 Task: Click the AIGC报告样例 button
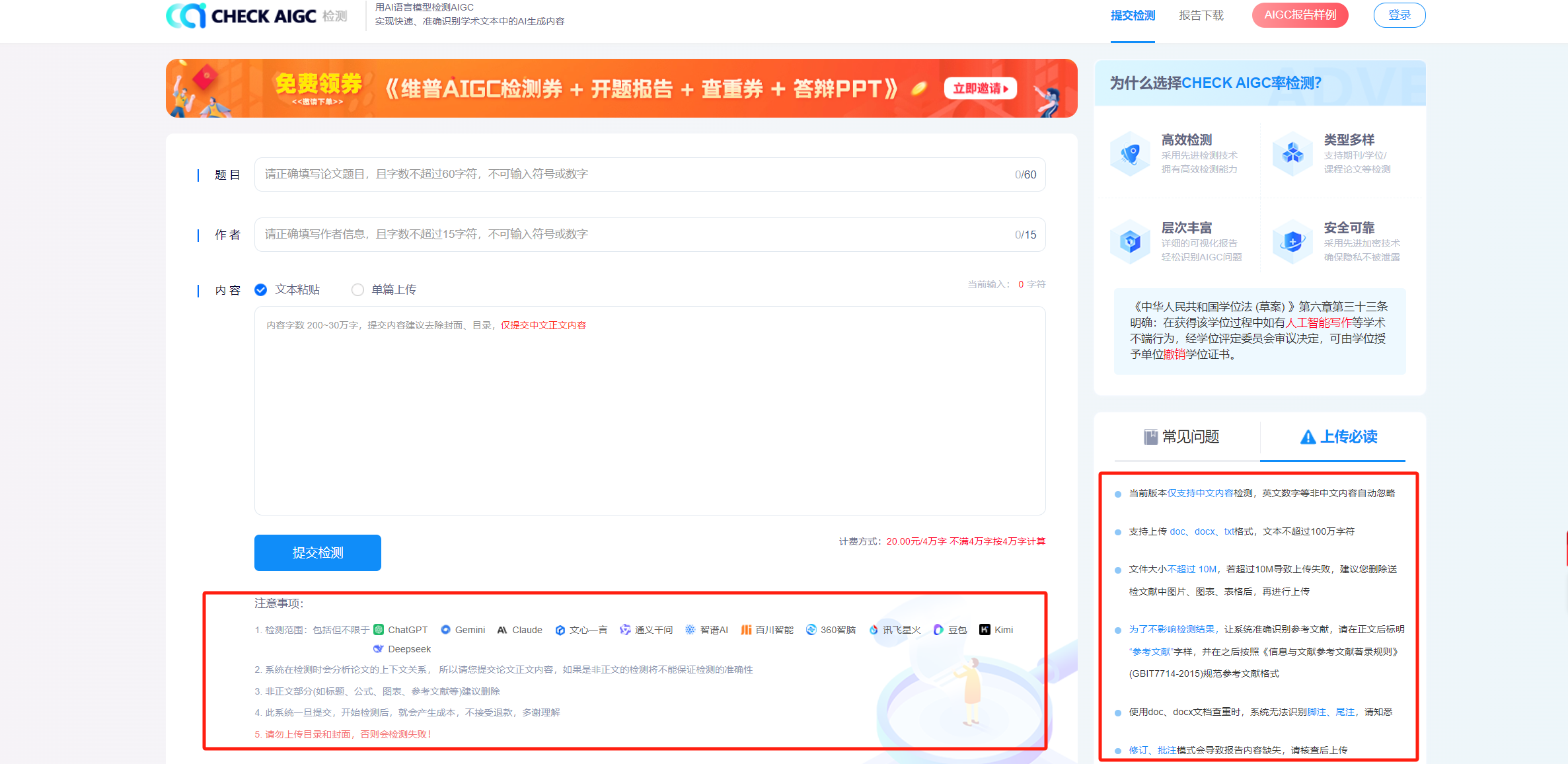1300,15
